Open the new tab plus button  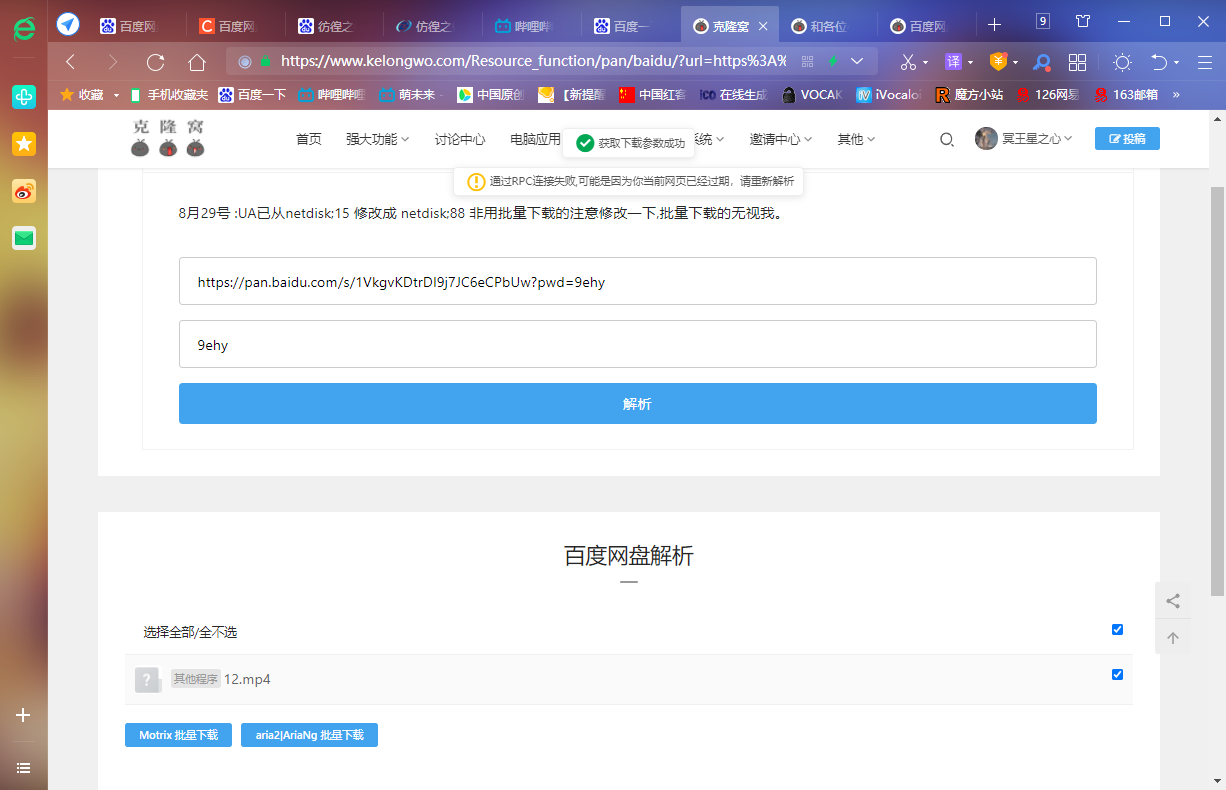click(x=994, y=25)
